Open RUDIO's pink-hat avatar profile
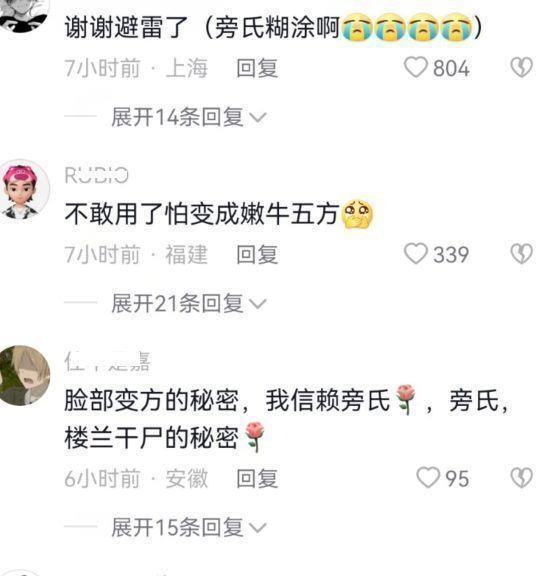The height and width of the screenshot is (576, 560). pyautogui.click(x=24, y=190)
